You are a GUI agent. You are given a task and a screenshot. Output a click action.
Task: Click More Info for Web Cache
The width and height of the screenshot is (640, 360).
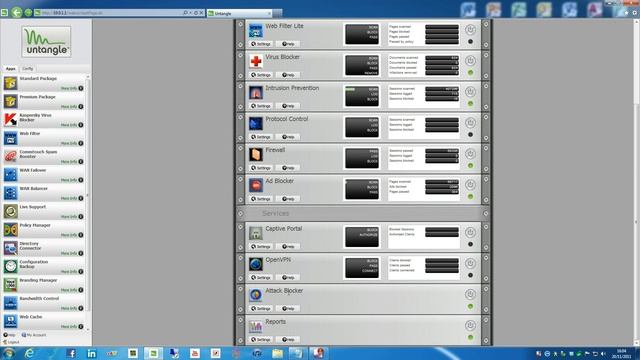(72, 327)
